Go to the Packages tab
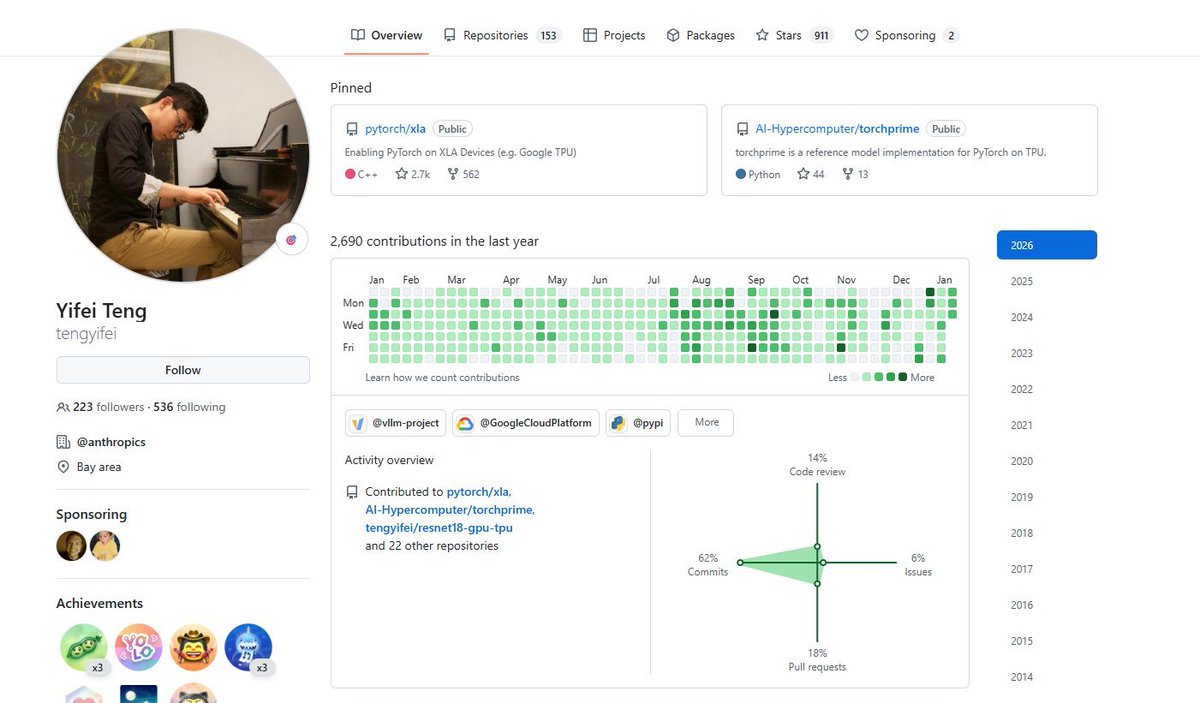Image resolution: width=1200 pixels, height=703 pixels. tap(700, 35)
